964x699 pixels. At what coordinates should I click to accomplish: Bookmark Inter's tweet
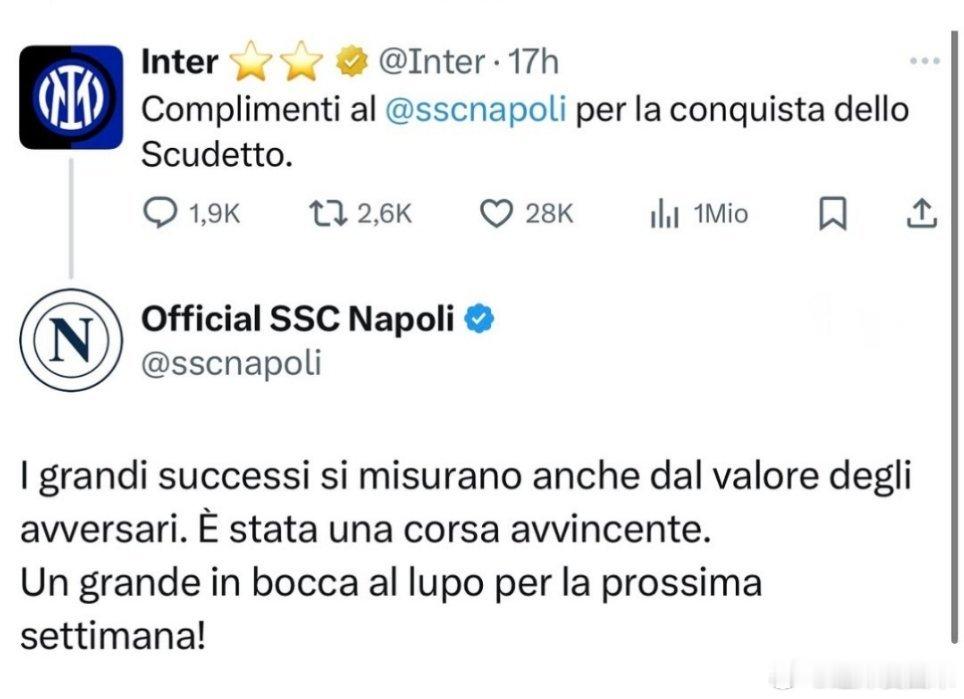[832, 213]
